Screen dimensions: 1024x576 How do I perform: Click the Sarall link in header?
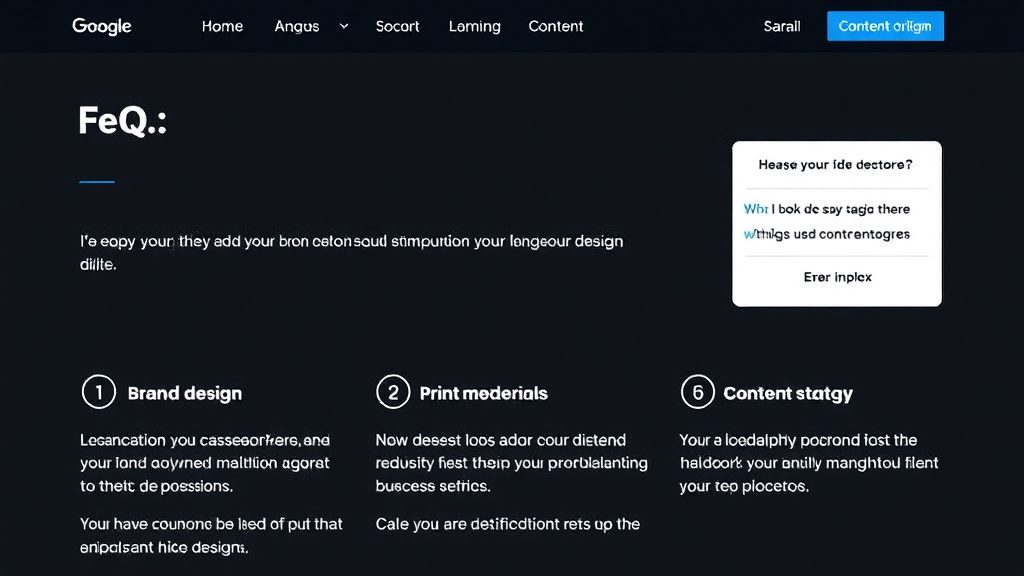coord(782,26)
